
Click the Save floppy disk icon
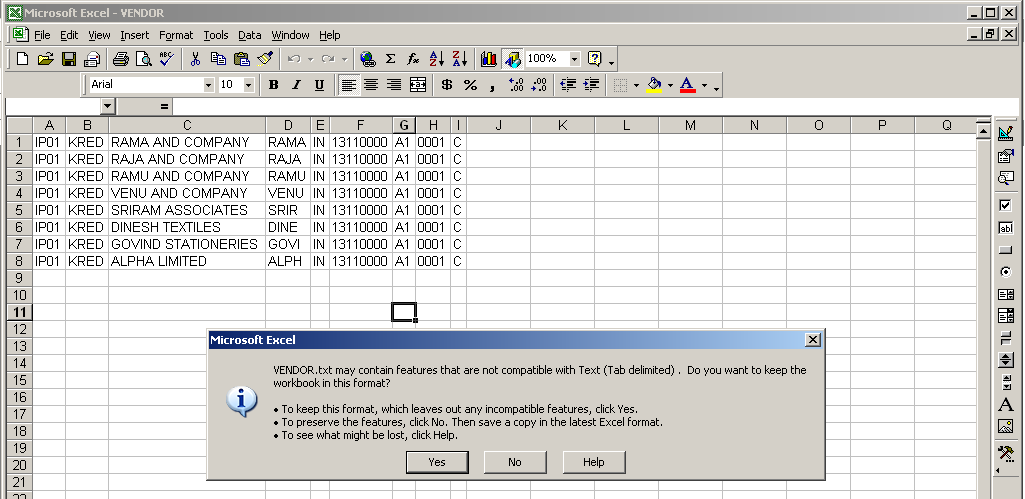(x=69, y=59)
